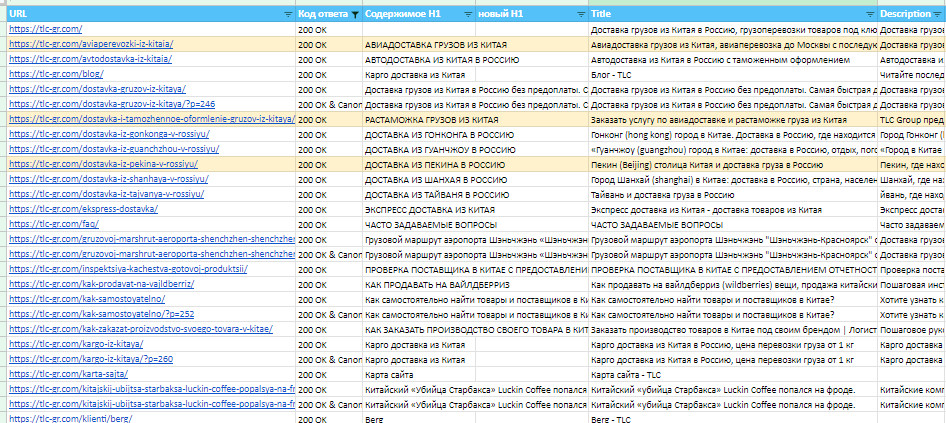Open the active Код ответа filter icon
946x423 pixels.
355,14
